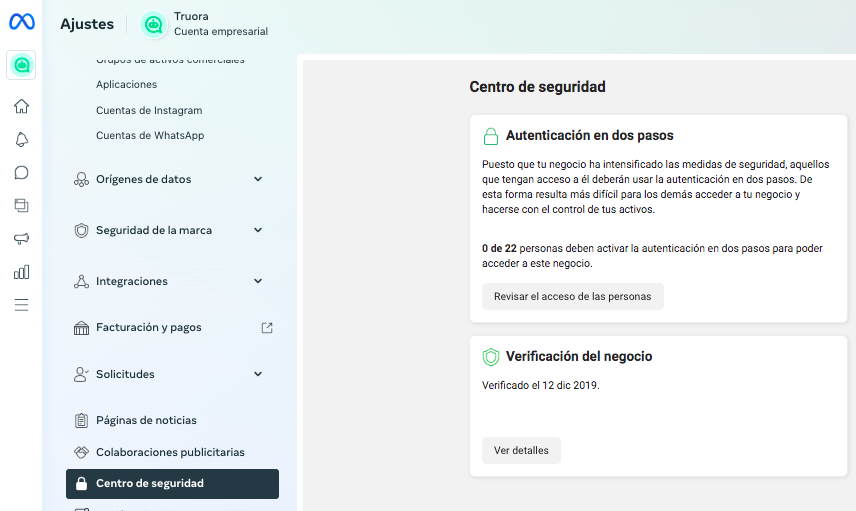Expand Solicitudes chevron
Image resolution: width=856 pixels, height=511 pixels.
pyautogui.click(x=258, y=374)
